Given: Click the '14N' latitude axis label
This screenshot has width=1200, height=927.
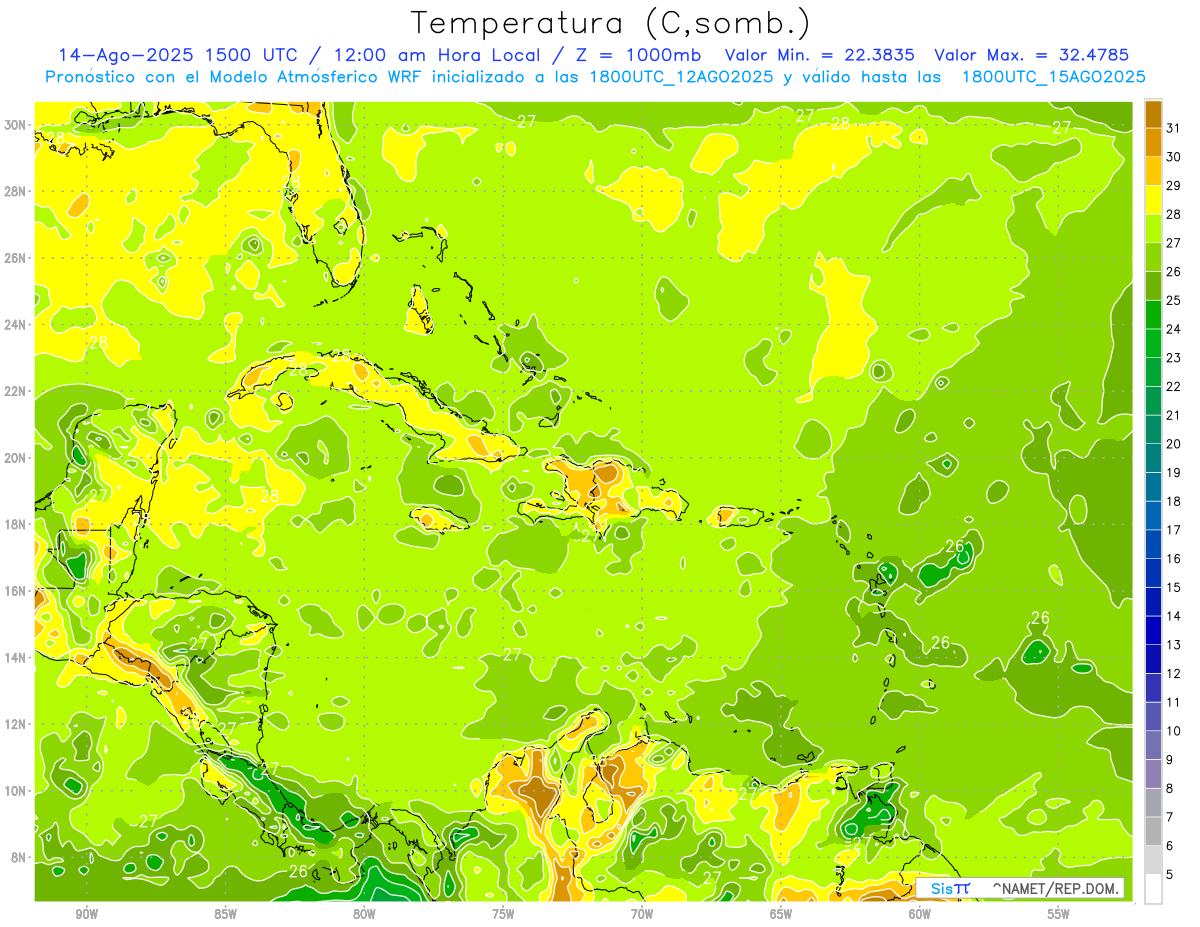Looking at the screenshot, I should [x=15, y=658].
